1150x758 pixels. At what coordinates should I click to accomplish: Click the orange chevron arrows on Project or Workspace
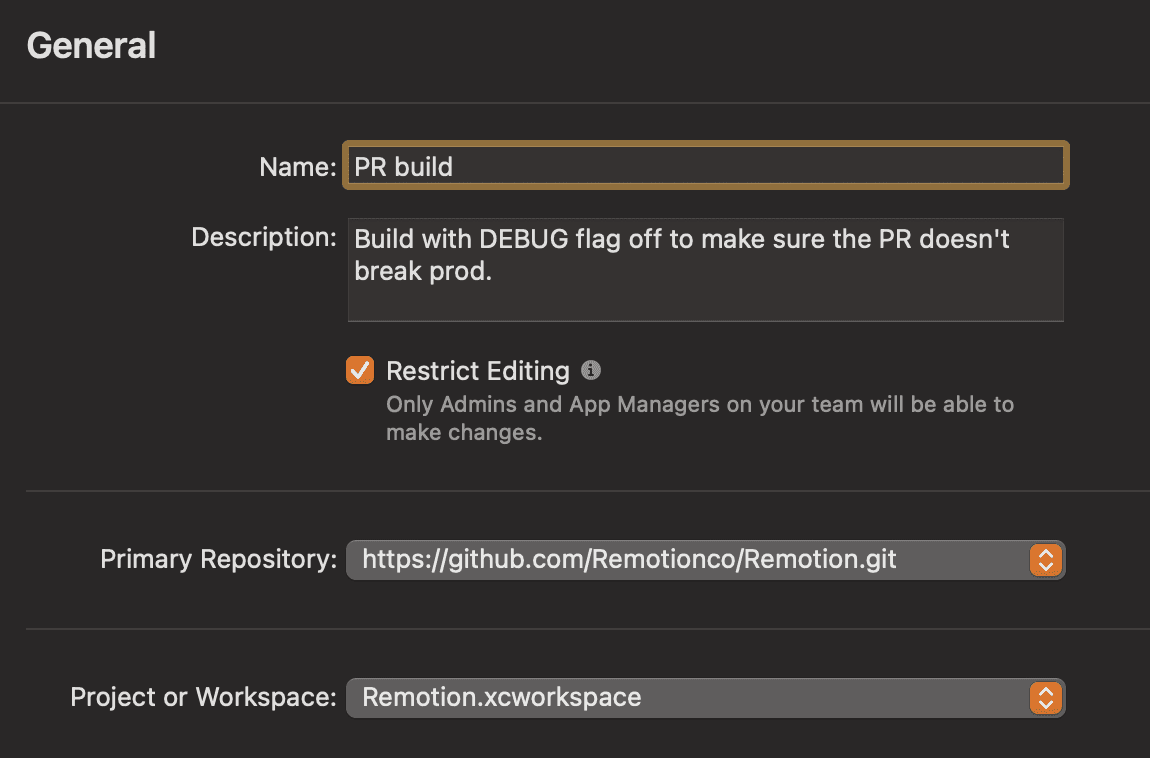coord(1044,698)
